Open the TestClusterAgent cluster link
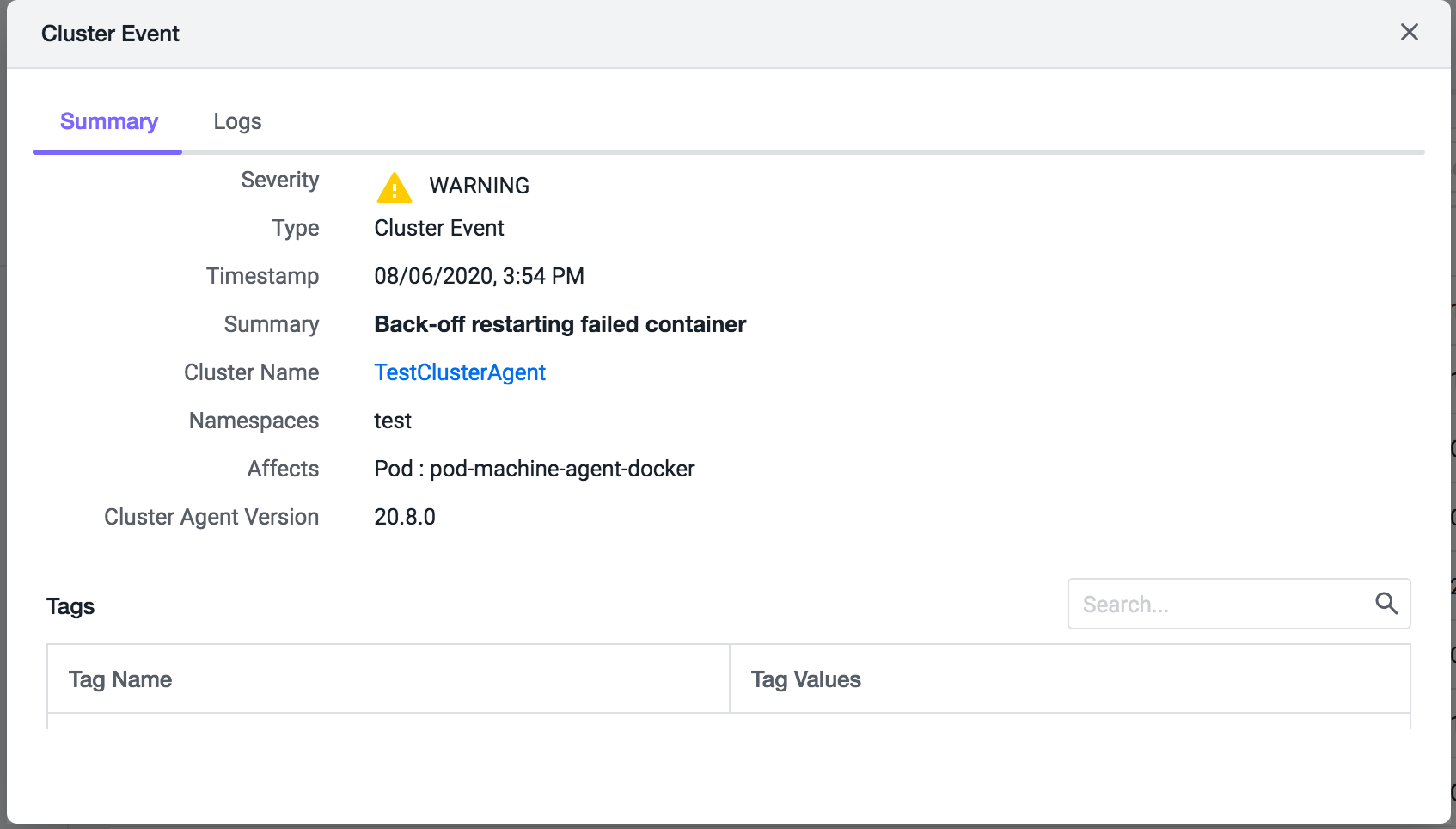The height and width of the screenshot is (829, 1456). [460, 372]
